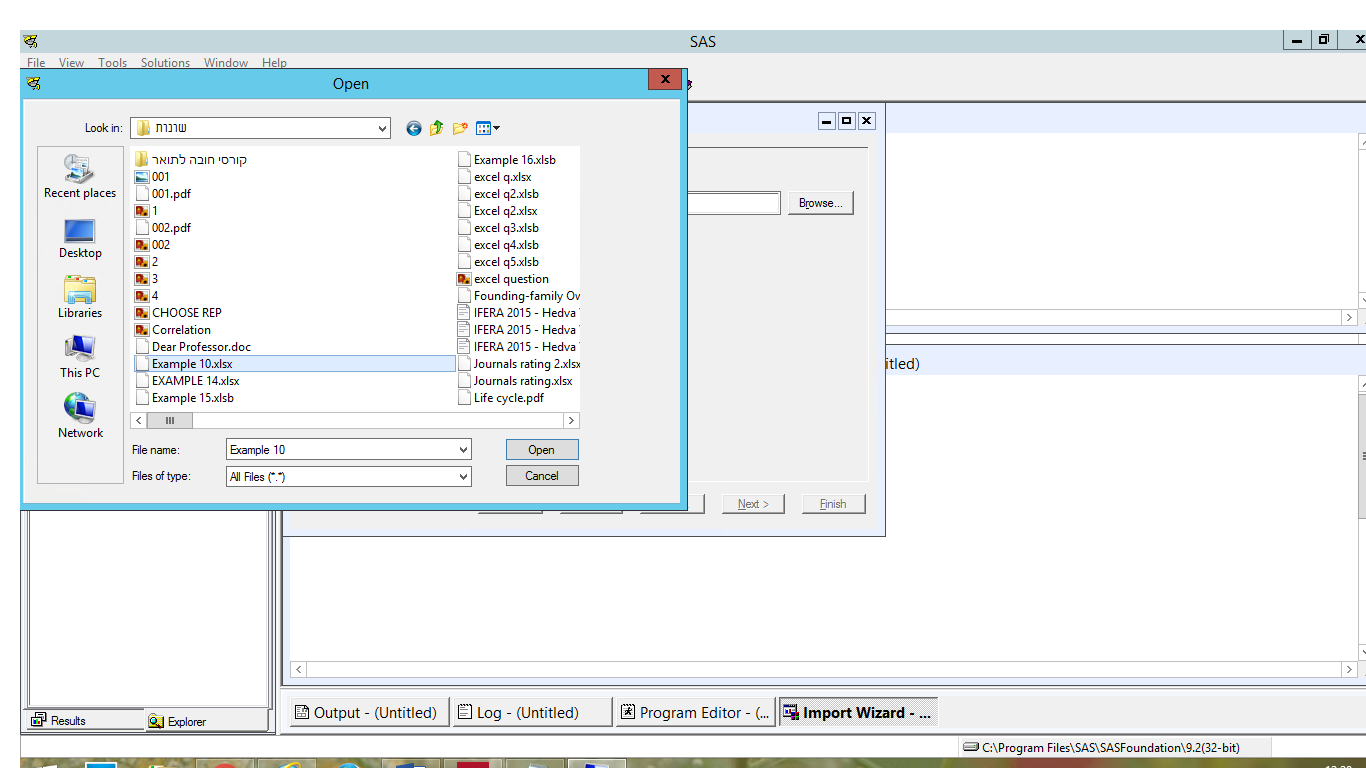Click Next > in the Import Wizard
Image resolution: width=1366 pixels, height=768 pixels.
(753, 504)
